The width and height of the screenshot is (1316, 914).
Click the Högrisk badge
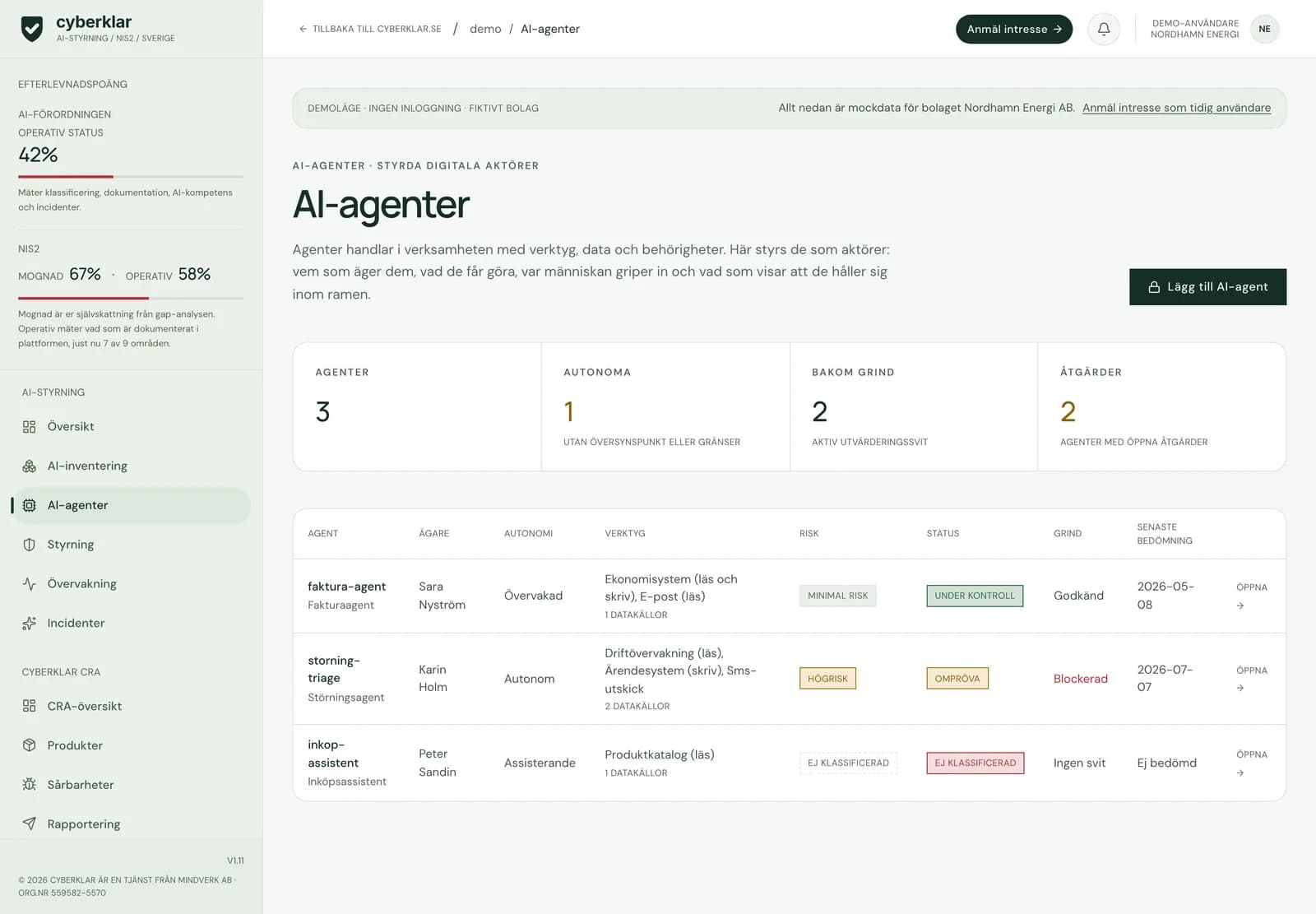click(x=827, y=679)
